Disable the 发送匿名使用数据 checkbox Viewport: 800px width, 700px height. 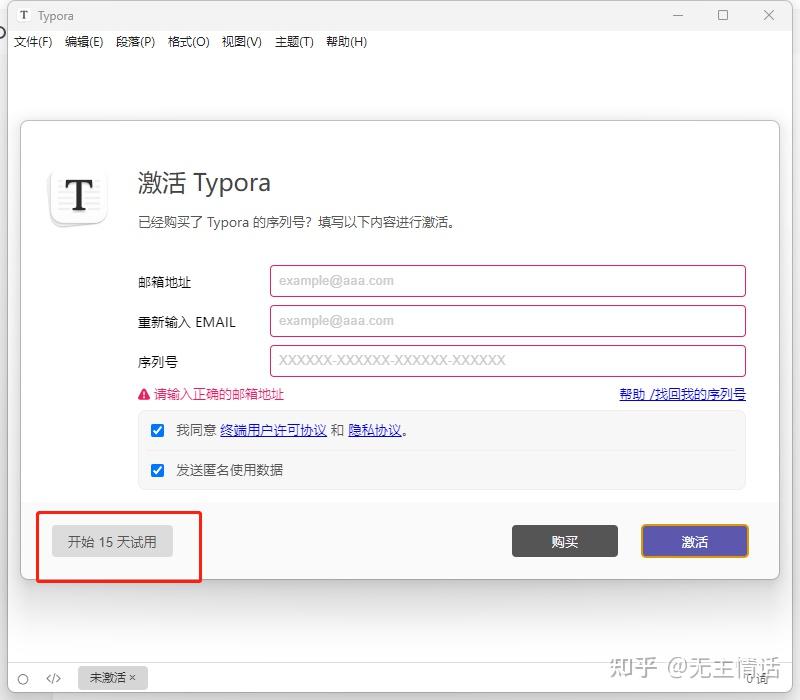pyautogui.click(x=157, y=470)
